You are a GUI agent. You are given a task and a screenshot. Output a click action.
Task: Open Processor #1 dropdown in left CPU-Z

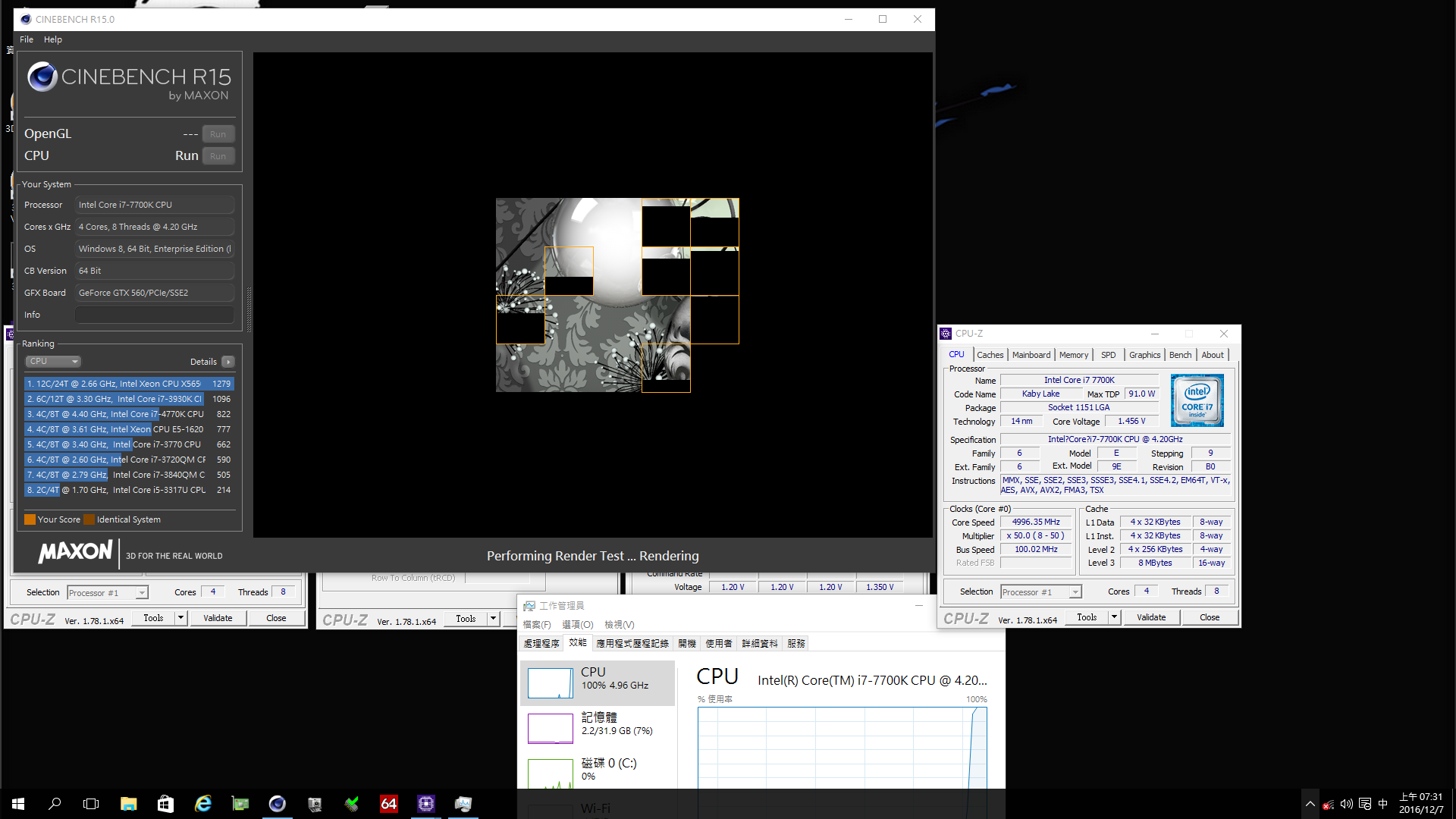point(108,593)
